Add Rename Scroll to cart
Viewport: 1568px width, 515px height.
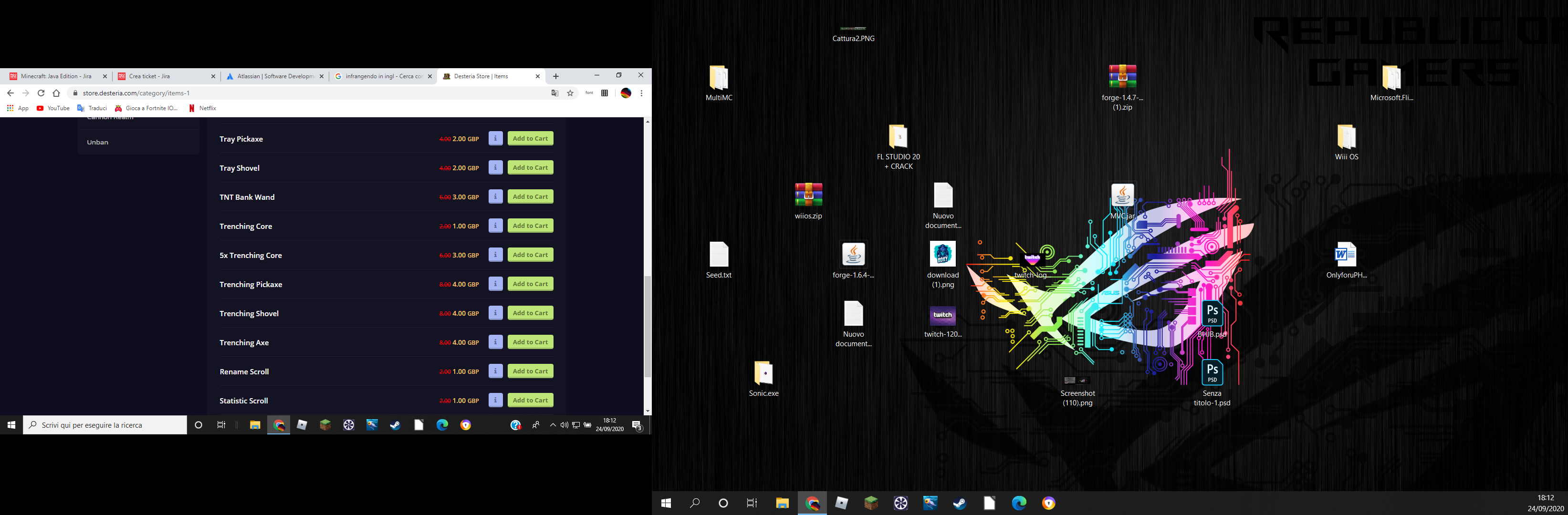[x=530, y=371]
